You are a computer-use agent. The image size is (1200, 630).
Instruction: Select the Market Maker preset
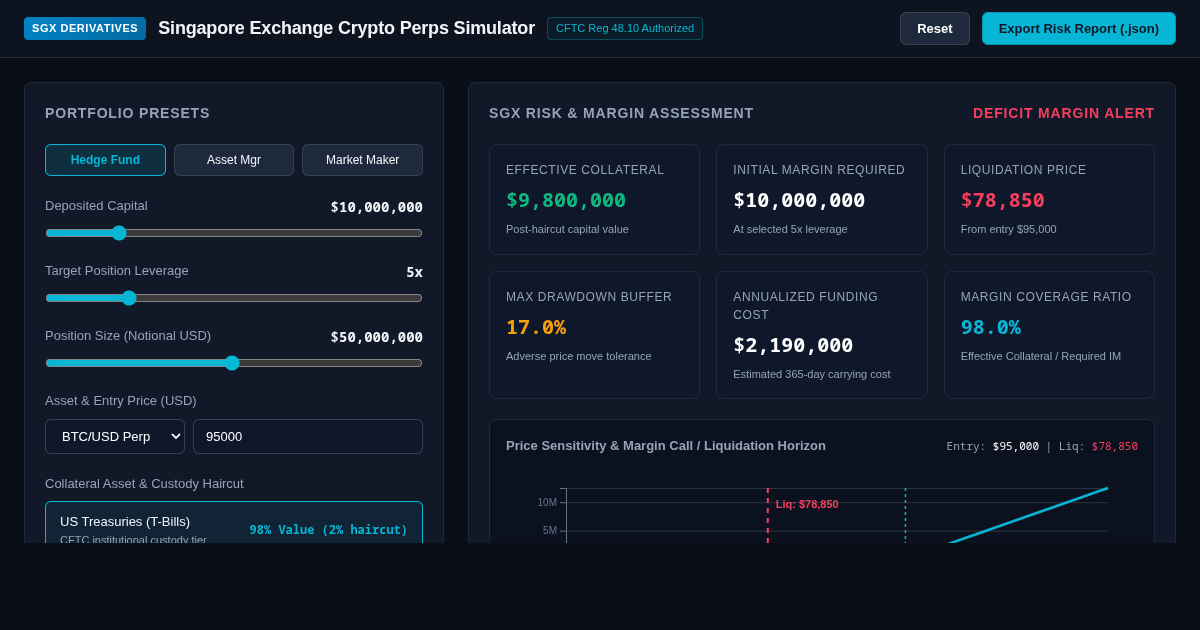pyautogui.click(x=362, y=160)
